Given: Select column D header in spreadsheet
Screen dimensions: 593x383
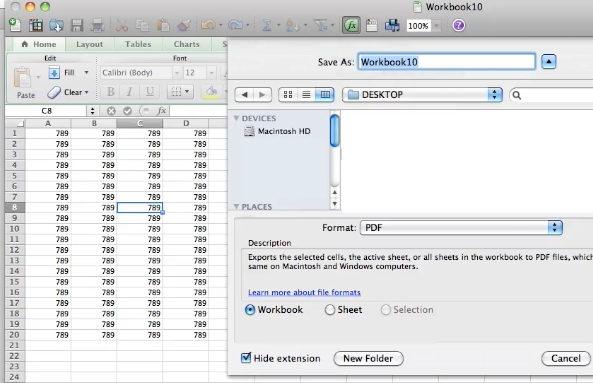Looking at the screenshot, I should click(x=186, y=123).
